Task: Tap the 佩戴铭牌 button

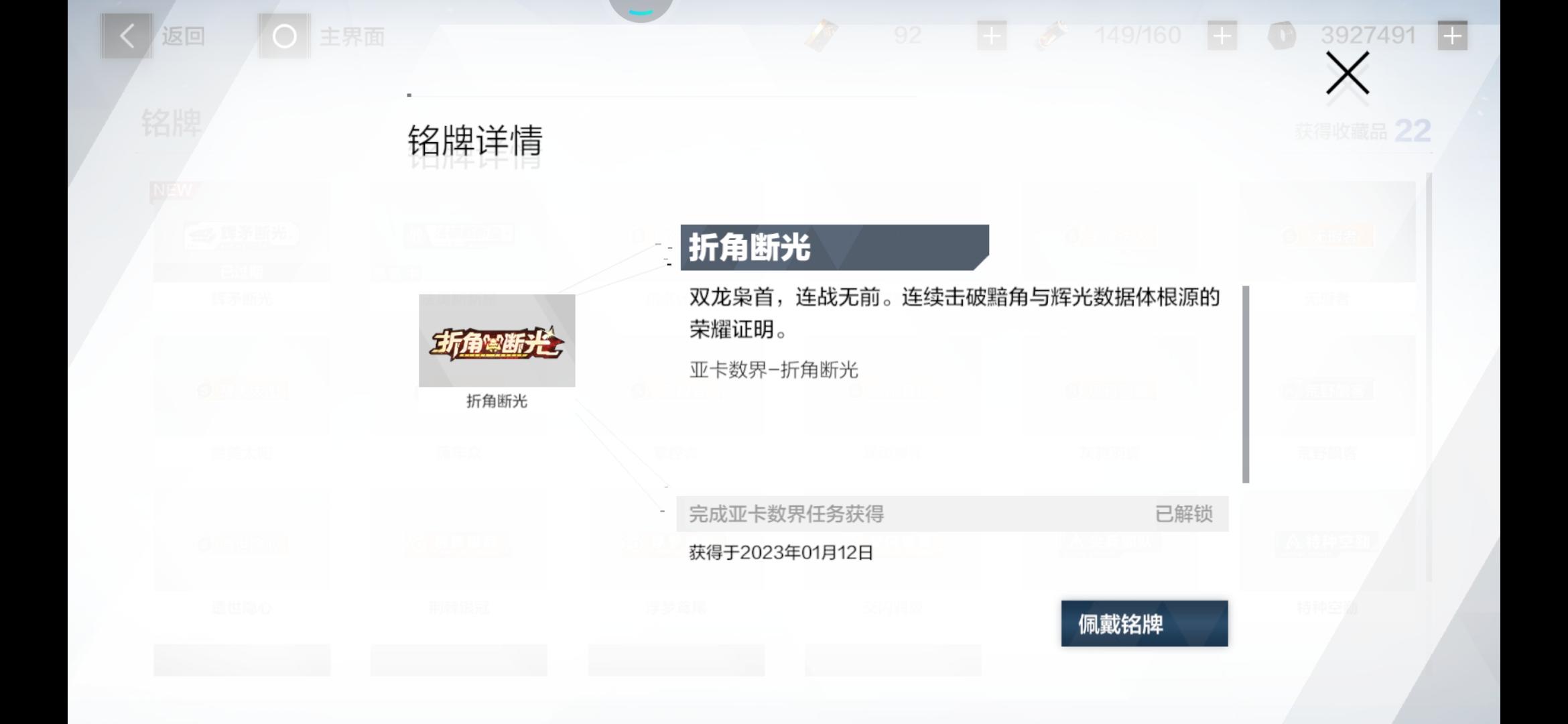Action: (1145, 623)
